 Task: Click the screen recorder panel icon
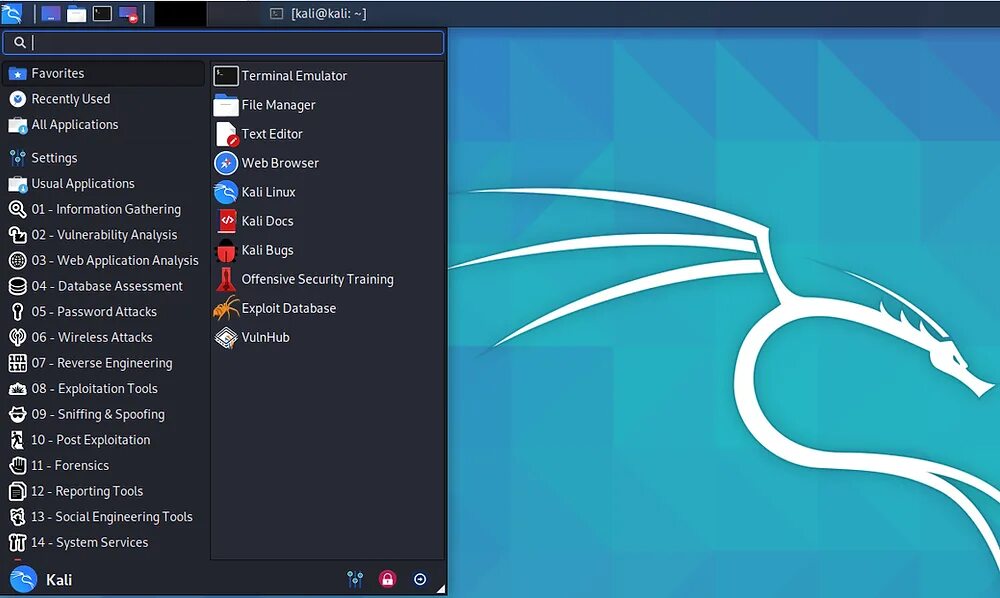pyautogui.click(x=128, y=13)
